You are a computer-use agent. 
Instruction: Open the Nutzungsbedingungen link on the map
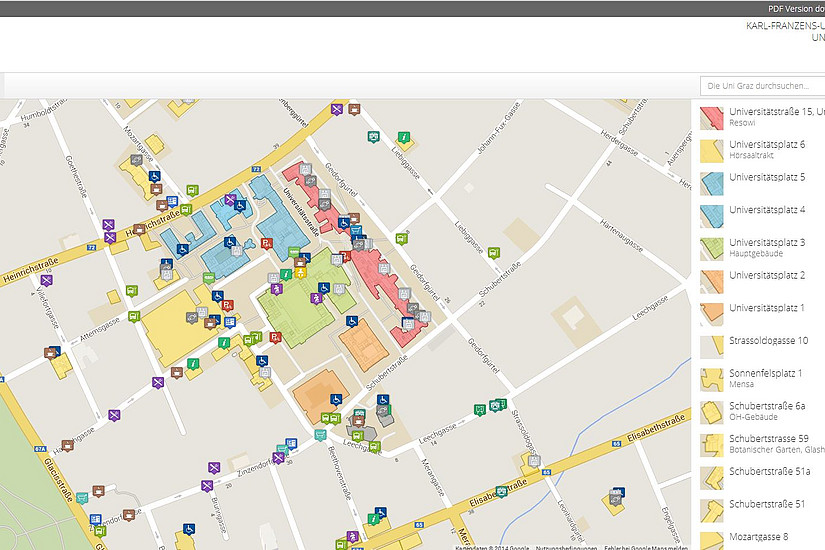click(568, 546)
